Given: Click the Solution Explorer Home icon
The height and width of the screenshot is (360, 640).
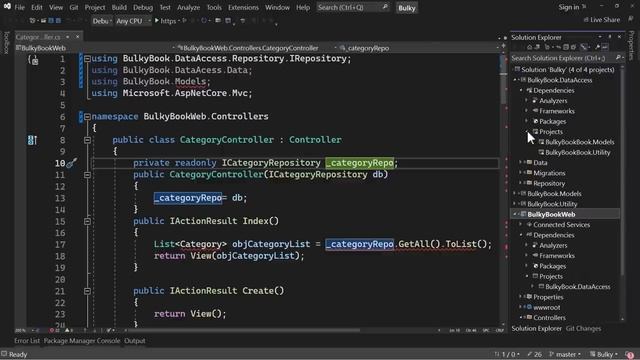Looking at the screenshot, I should [x=529, y=47].
